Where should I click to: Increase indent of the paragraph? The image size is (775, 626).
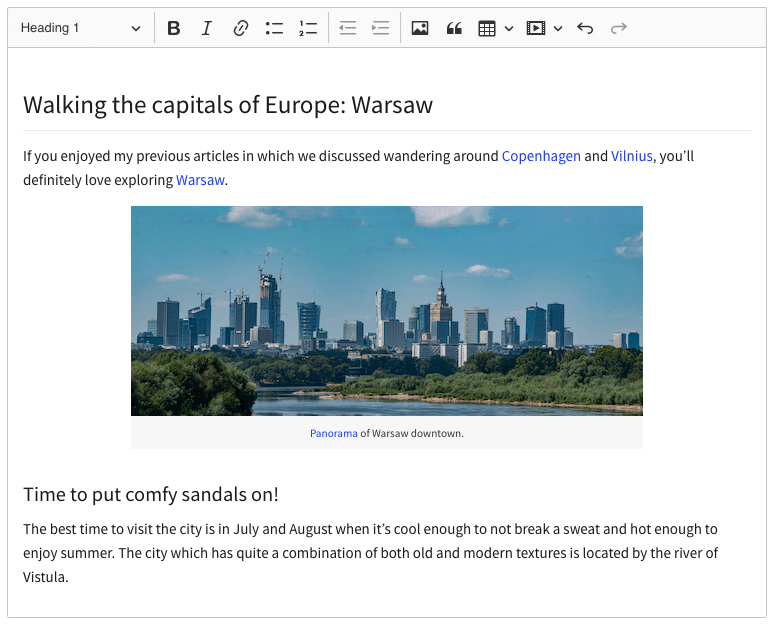pyautogui.click(x=380, y=28)
